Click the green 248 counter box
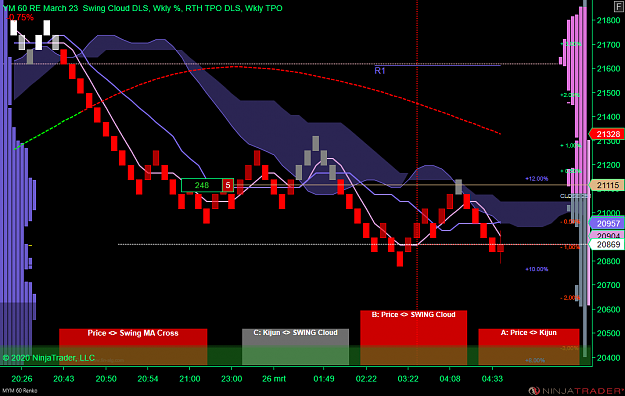 [202, 185]
